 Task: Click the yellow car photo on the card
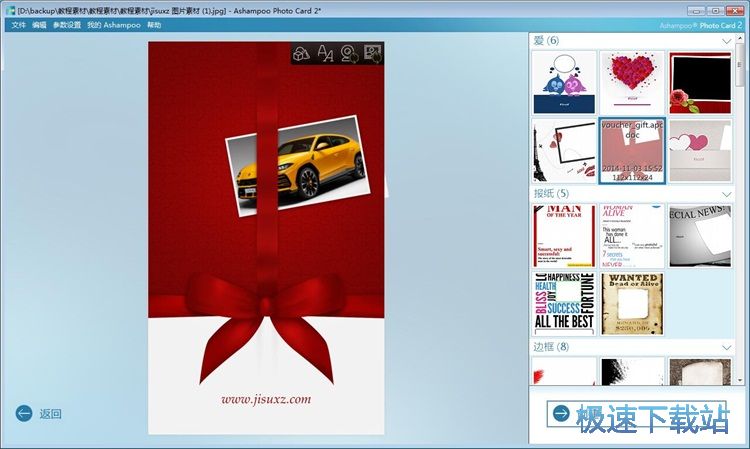pos(299,166)
